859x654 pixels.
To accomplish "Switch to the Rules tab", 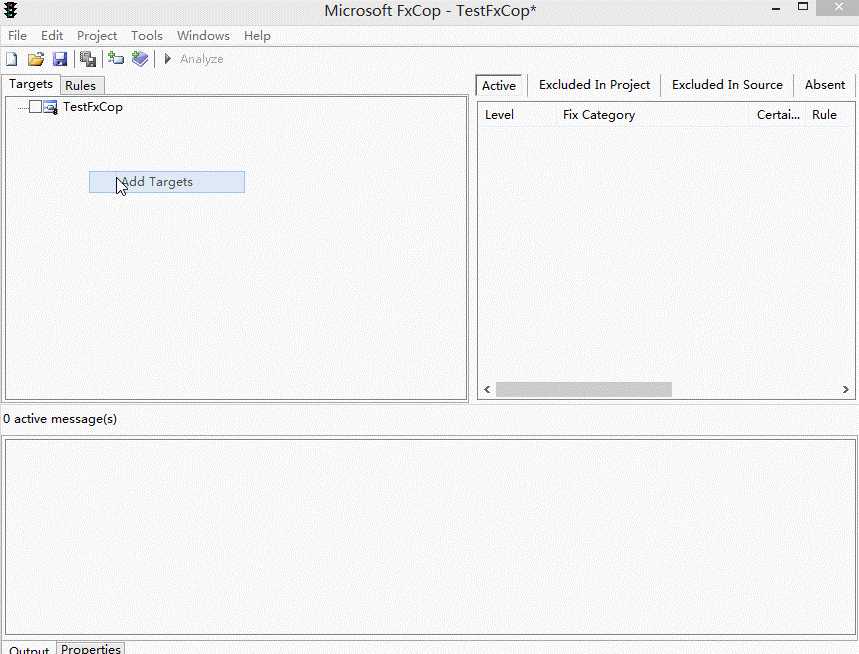I will [x=81, y=85].
